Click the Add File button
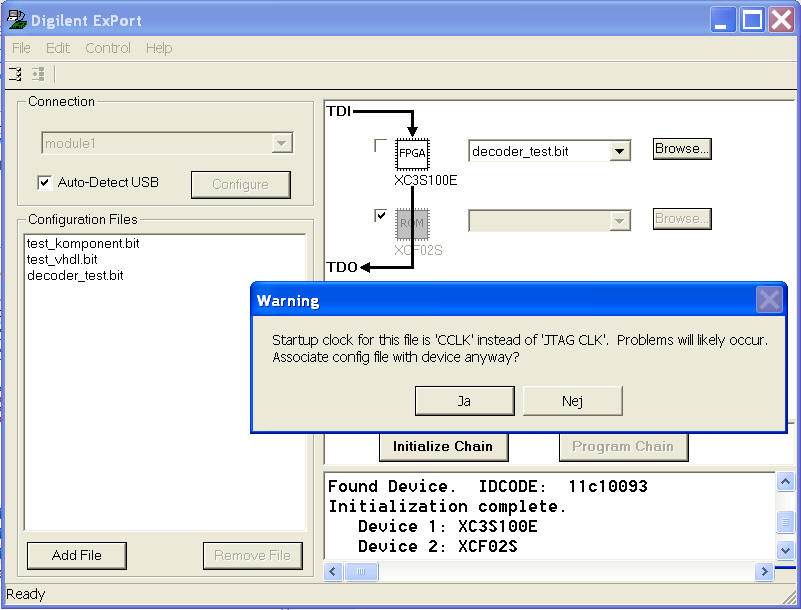This screenshot has width=801, height=610. tap(77, 555)
